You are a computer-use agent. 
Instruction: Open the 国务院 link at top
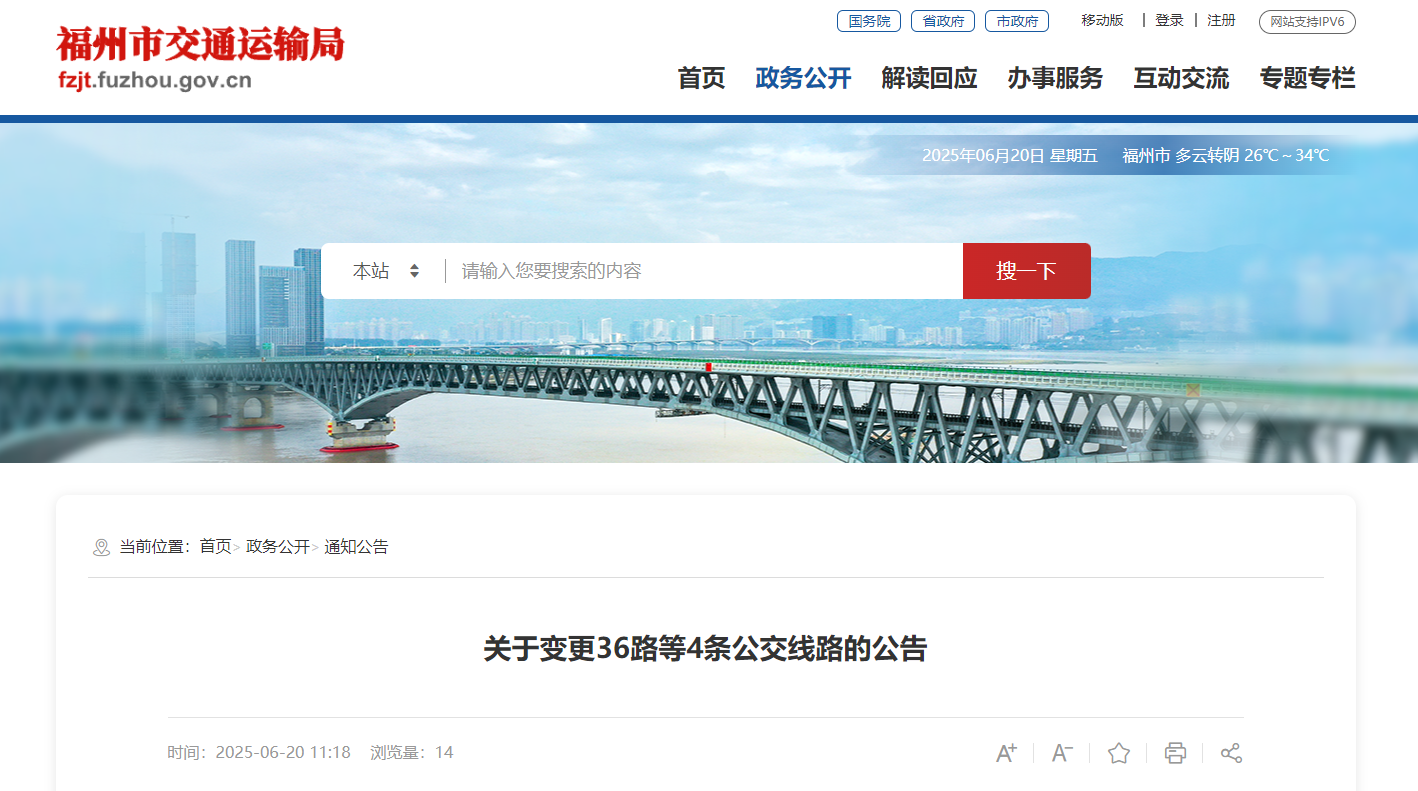[869, 21]
